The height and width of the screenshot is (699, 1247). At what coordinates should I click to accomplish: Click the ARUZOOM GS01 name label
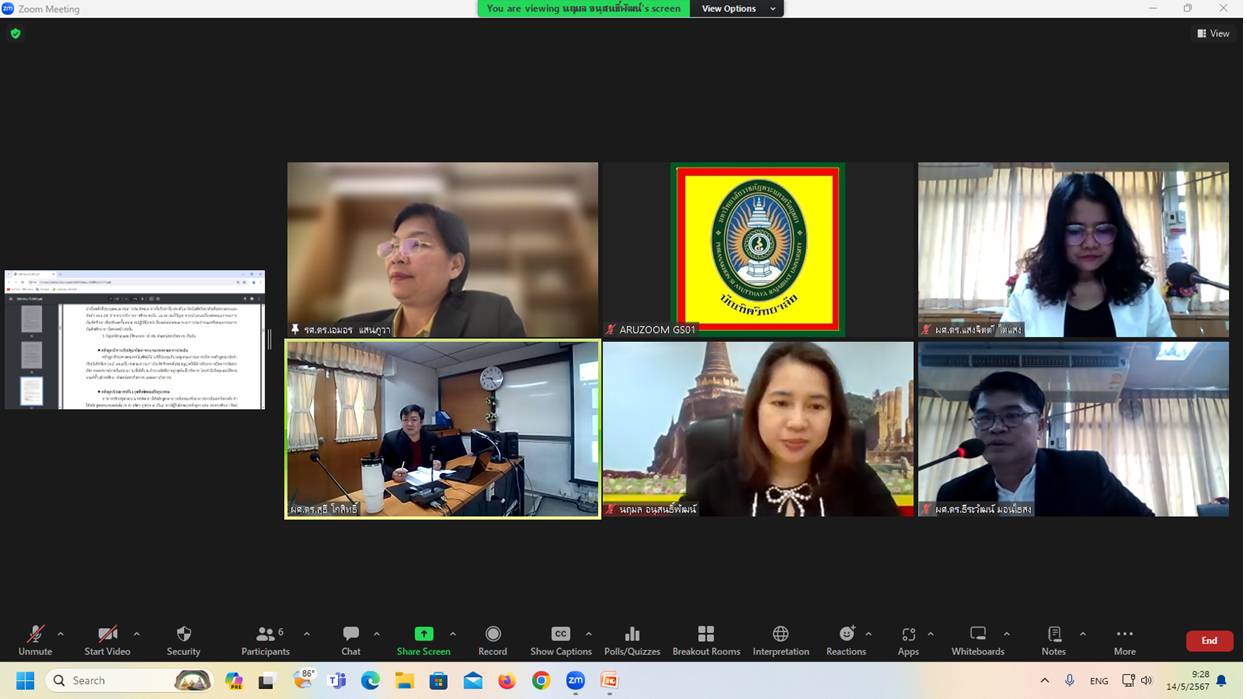(657, 329)
